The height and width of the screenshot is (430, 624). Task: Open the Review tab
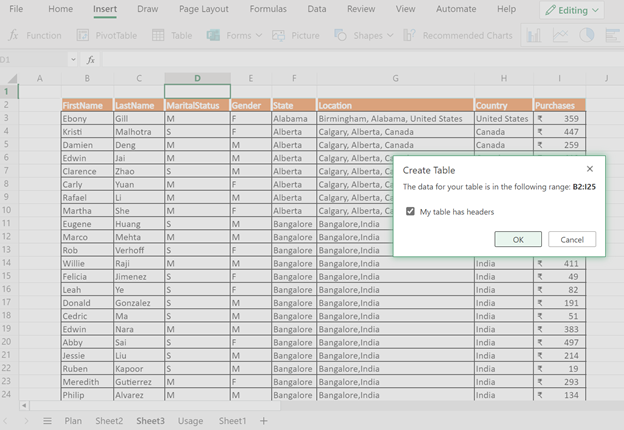tap(361, 9)
